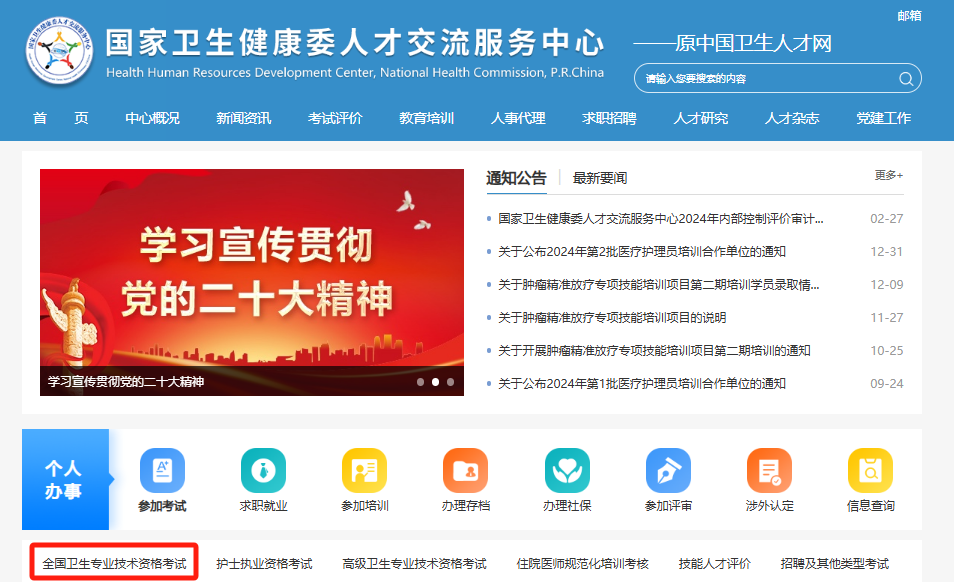Click 更多+ for more notices
Viewport: 954px width, 582px height.
pyautogui.click(x=888, y=175)
